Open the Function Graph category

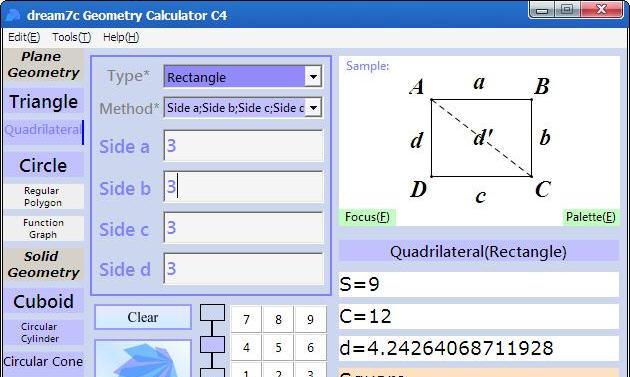(x=44, y=228)
